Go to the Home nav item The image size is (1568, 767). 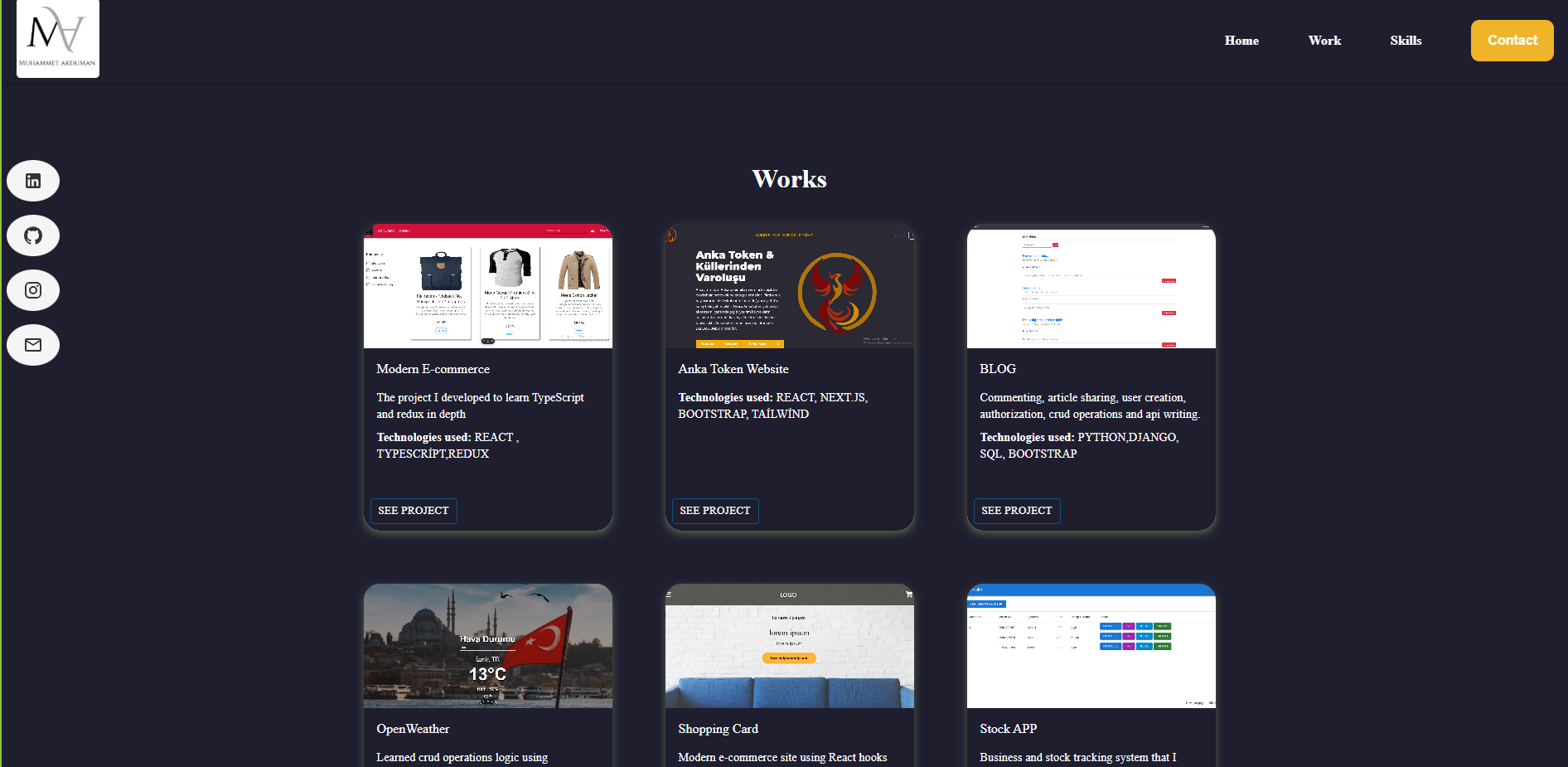(x=1241, y=41)
